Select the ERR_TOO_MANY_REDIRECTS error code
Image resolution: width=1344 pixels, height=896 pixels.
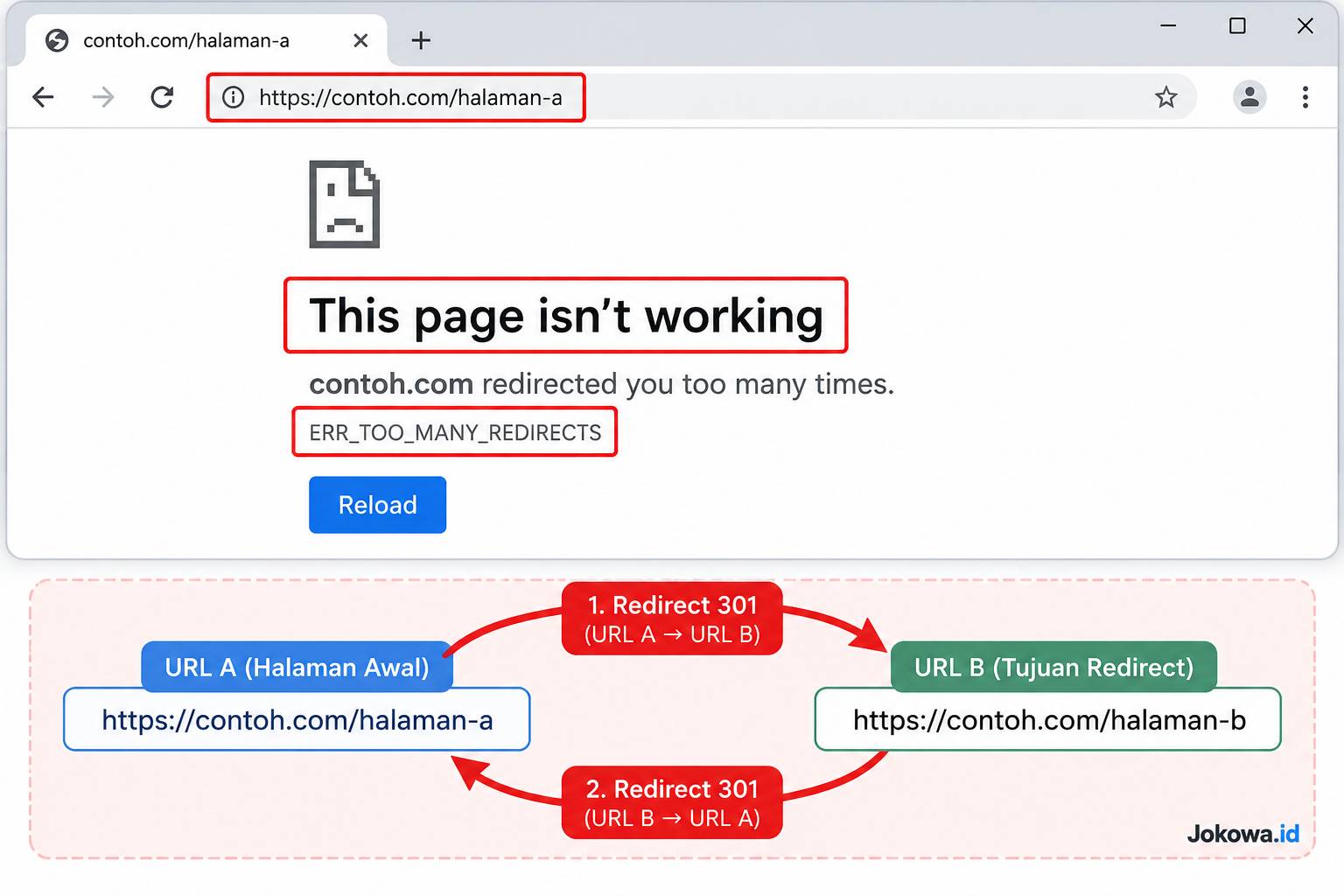[455, 432]
